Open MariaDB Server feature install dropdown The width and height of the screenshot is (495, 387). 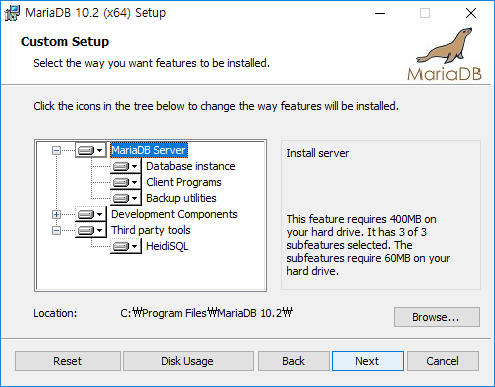coord(90,150)
